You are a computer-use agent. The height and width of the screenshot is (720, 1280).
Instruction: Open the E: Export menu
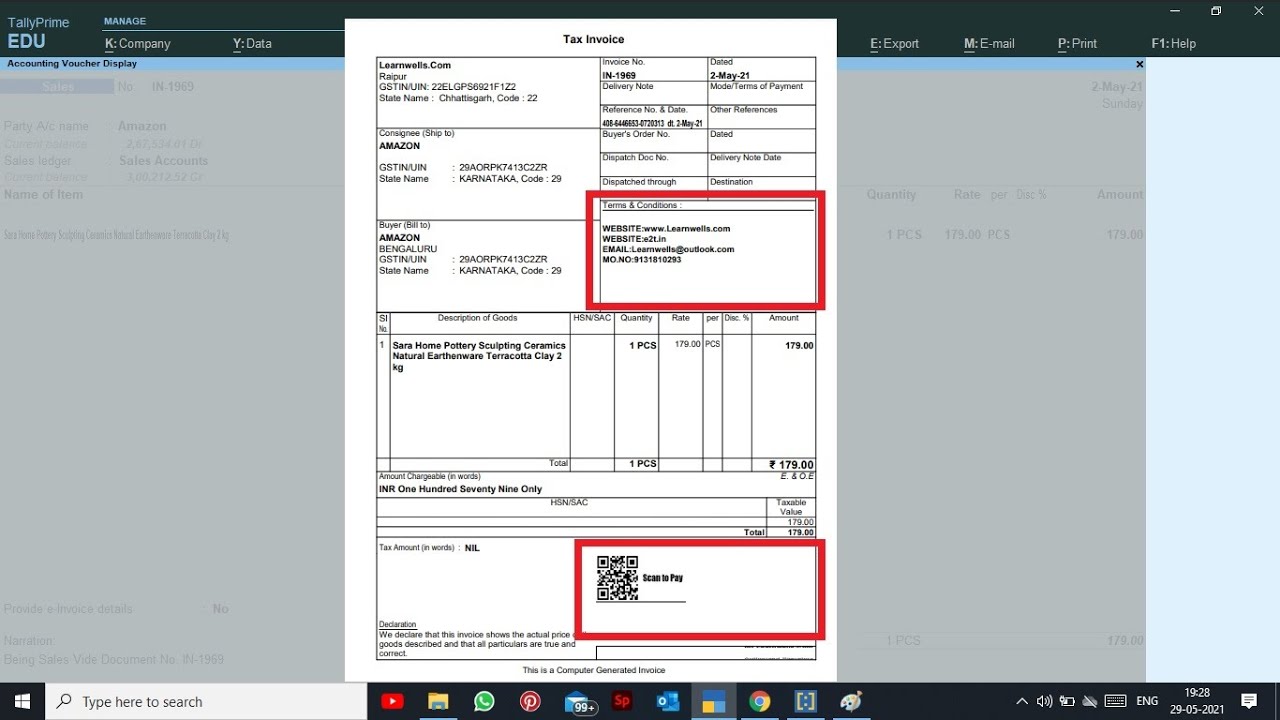pos(894,43)
